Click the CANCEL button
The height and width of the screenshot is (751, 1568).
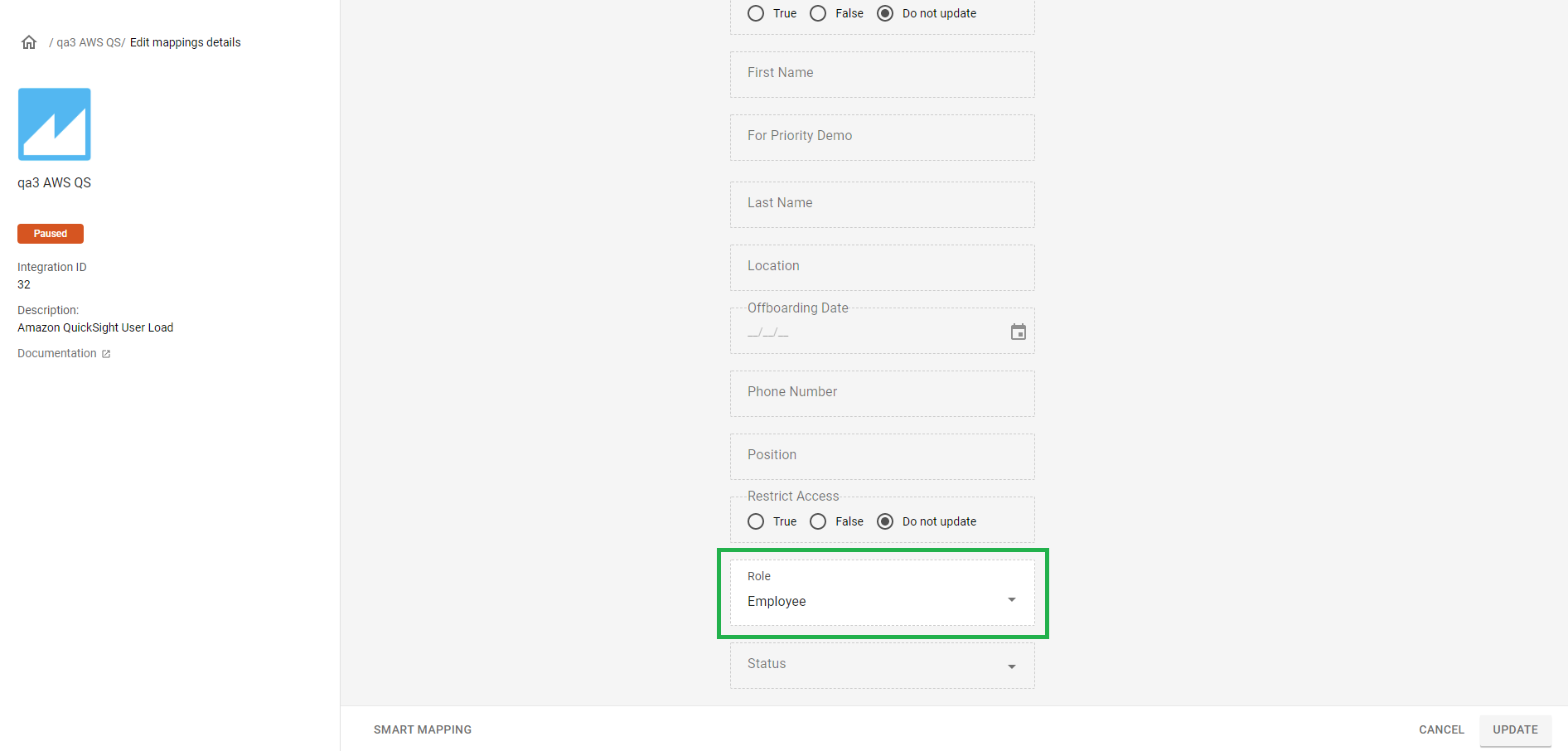tap(1440, 729)
